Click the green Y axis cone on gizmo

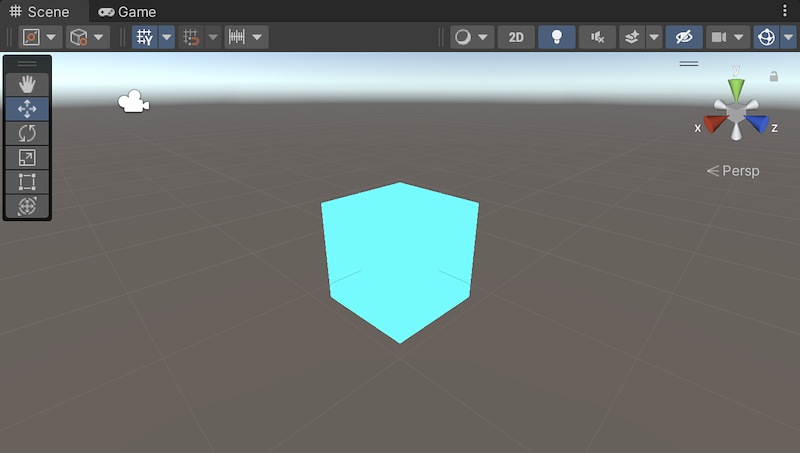coord(736,88)
